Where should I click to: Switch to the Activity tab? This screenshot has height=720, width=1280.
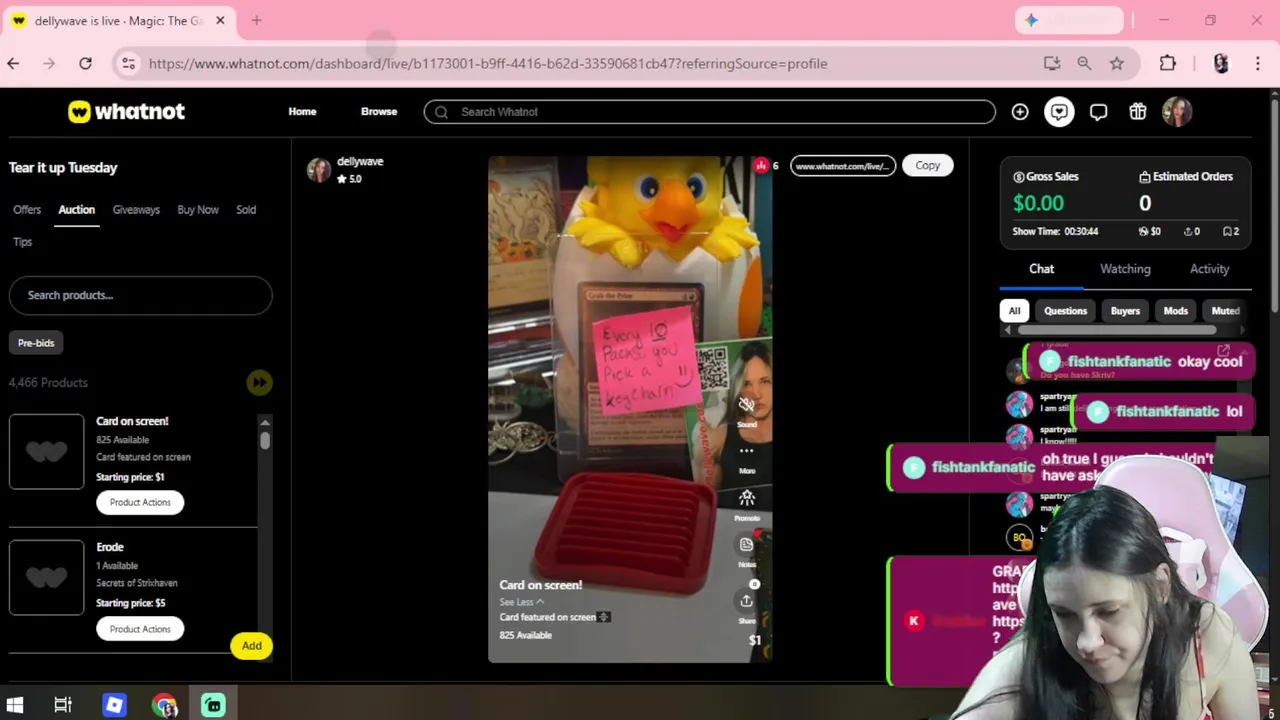click(x=1209, y=269)
